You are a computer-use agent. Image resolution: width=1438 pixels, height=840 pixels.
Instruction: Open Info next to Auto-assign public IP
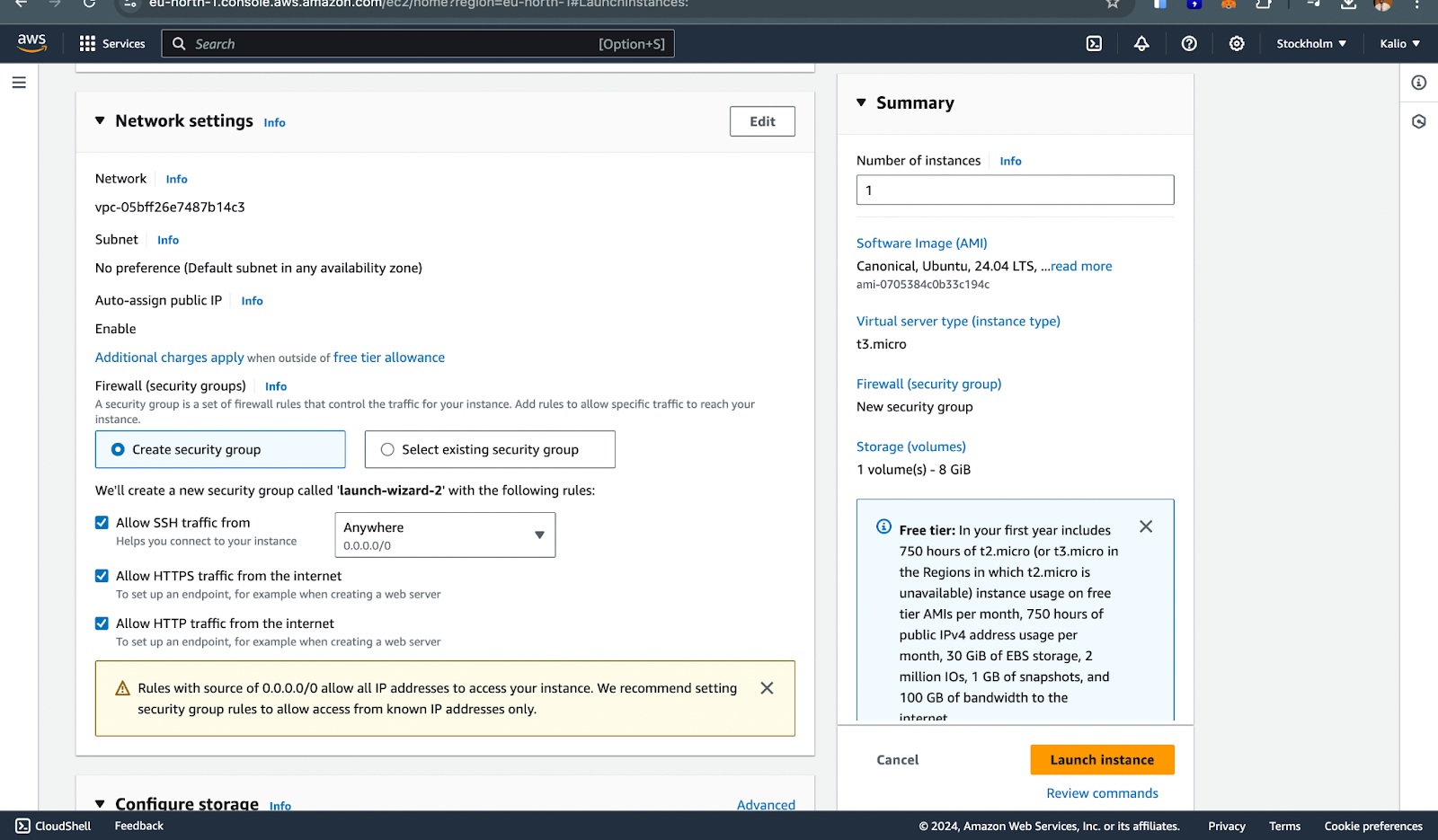pos(253,301)
